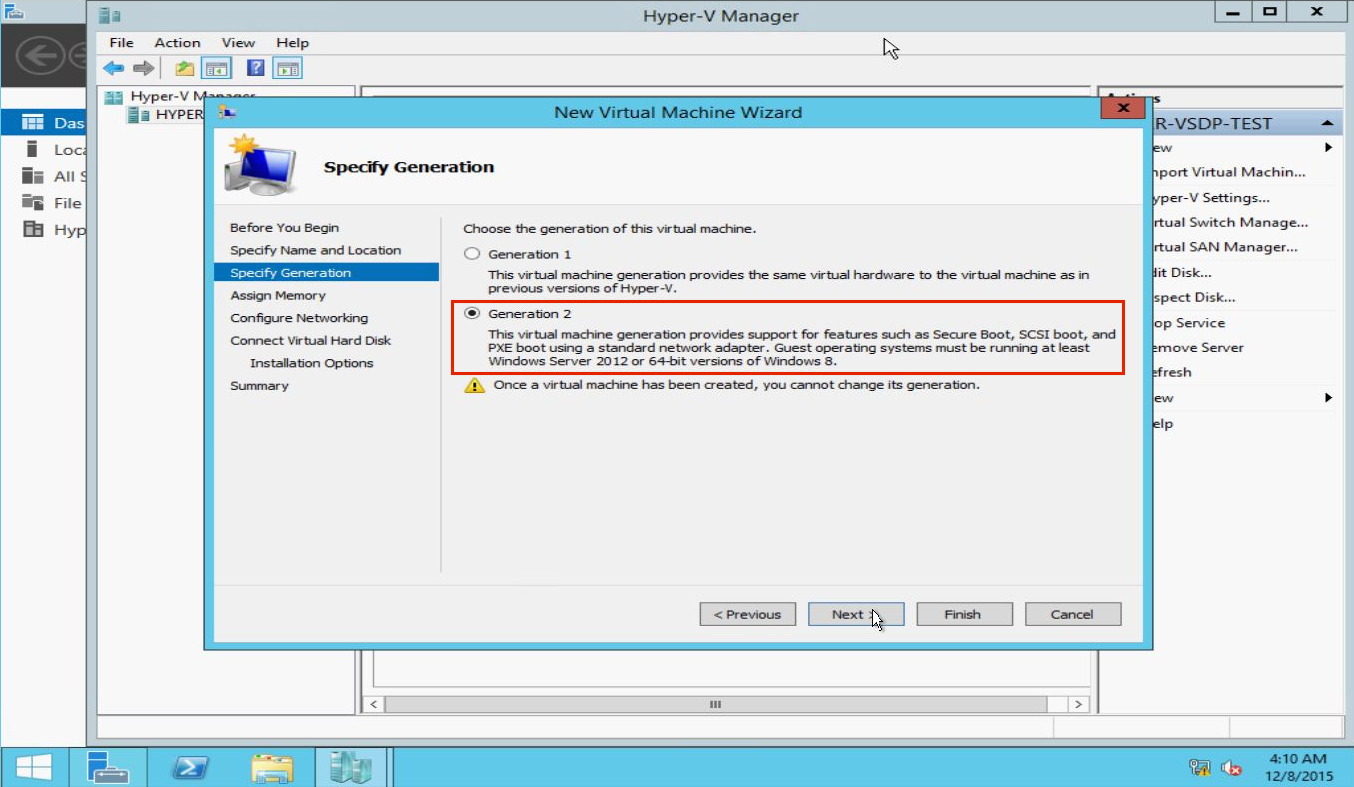The width and height of the screenshot is (1354, 787).
Task: Open the Windows Start button
Action: pos(34,768)
